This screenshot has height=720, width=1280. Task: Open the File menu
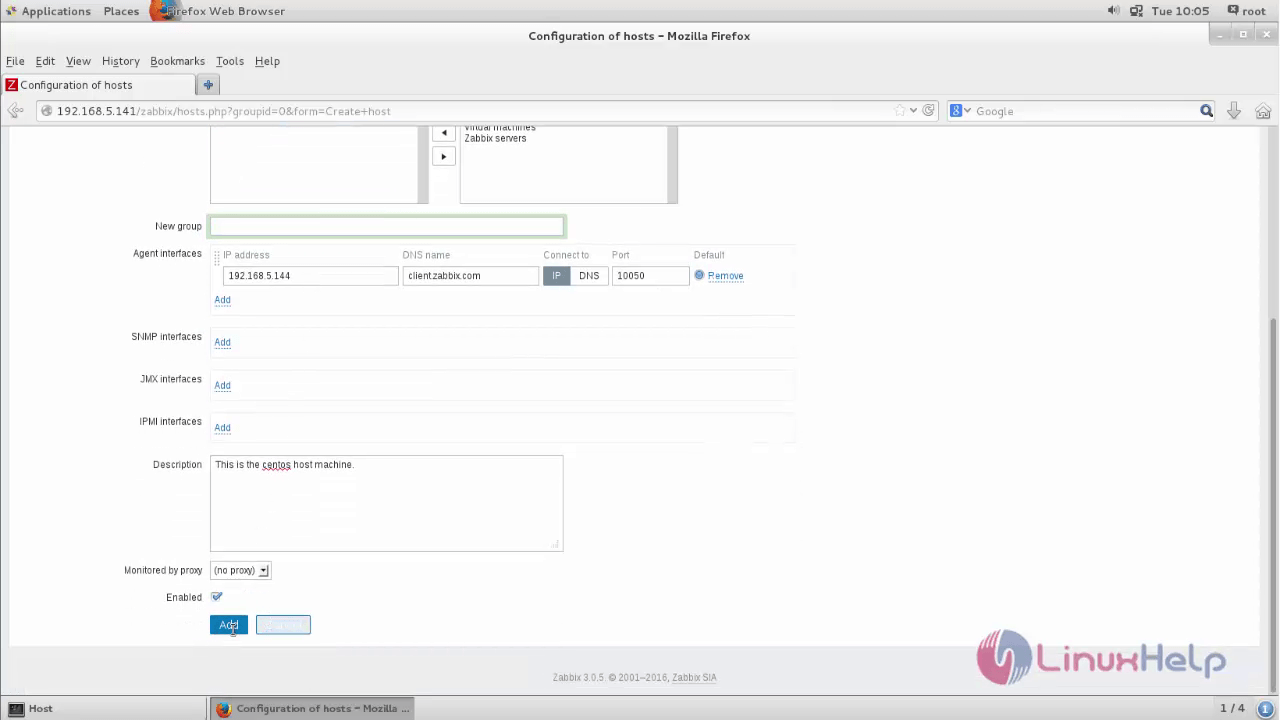click(x=15, y=61)
